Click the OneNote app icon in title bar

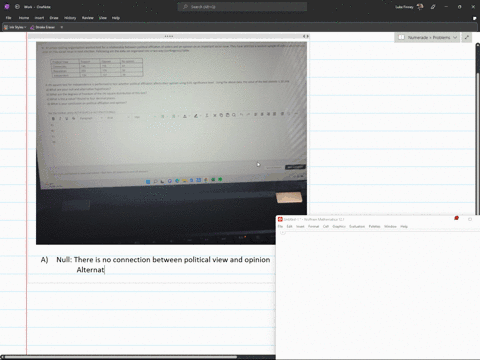point(7,7)
